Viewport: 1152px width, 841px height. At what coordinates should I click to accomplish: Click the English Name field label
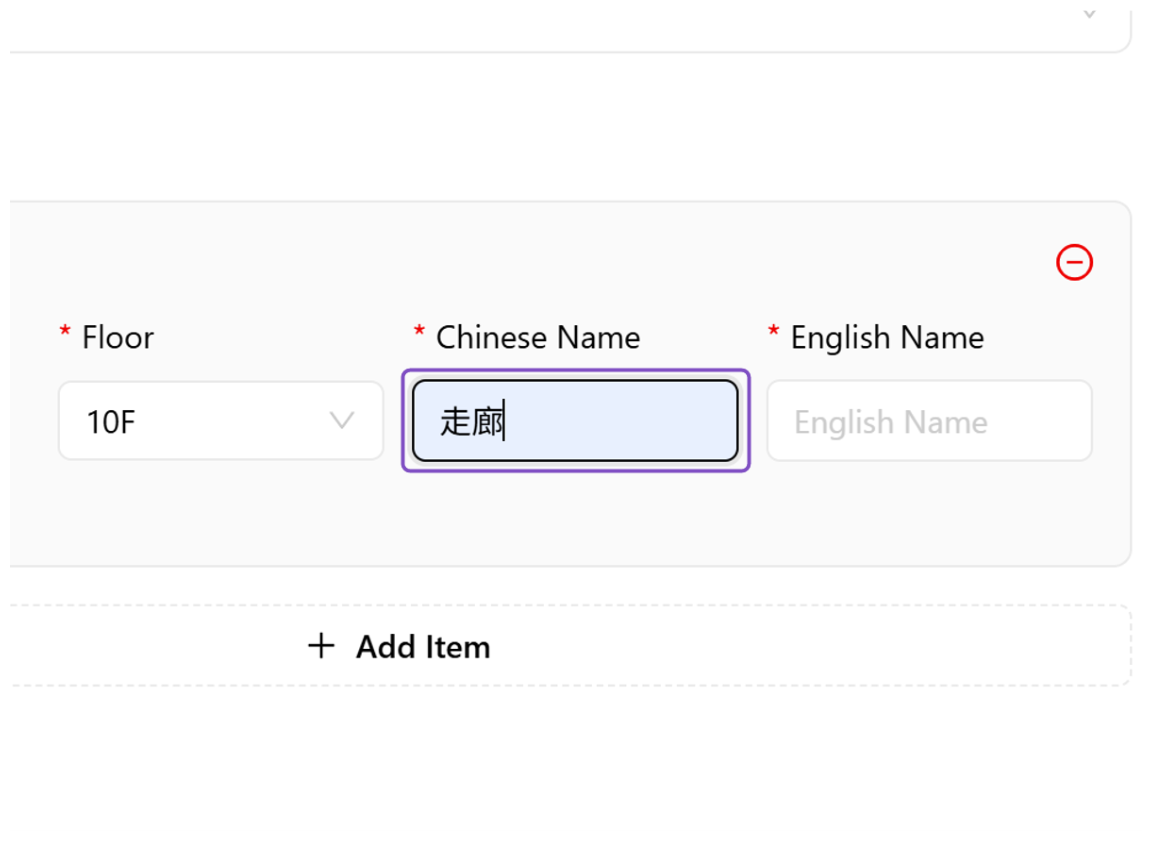click(x=887, y=338)
